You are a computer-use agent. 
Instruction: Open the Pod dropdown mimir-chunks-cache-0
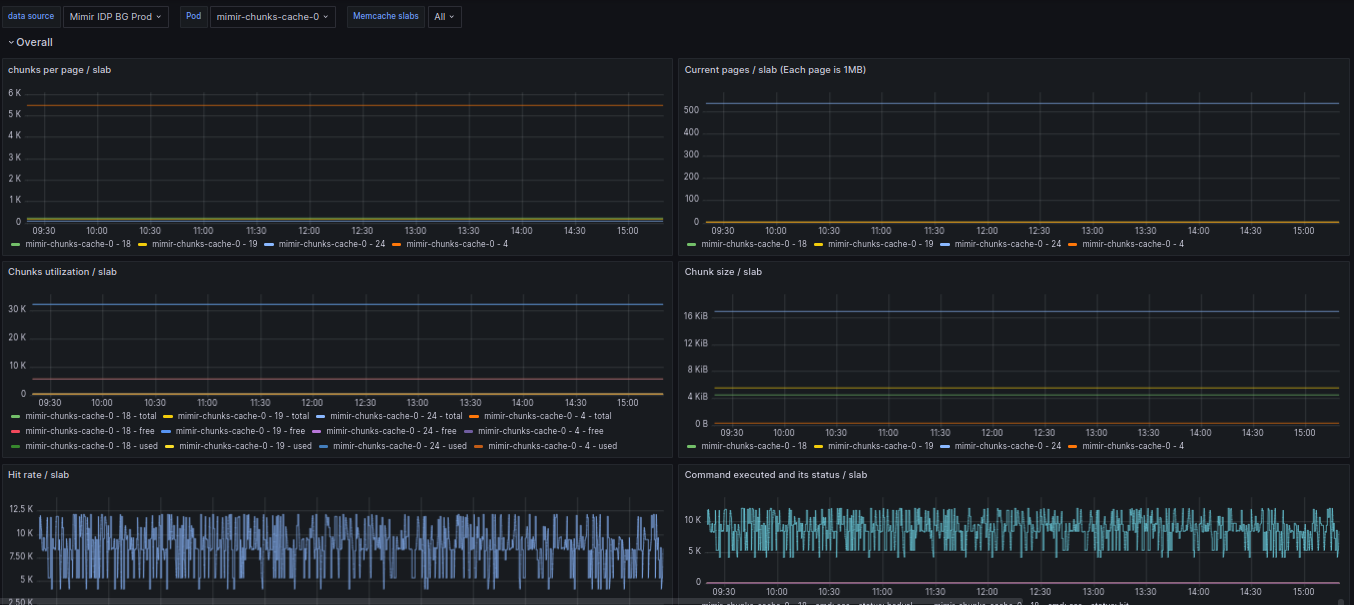[x=272, y=17]
